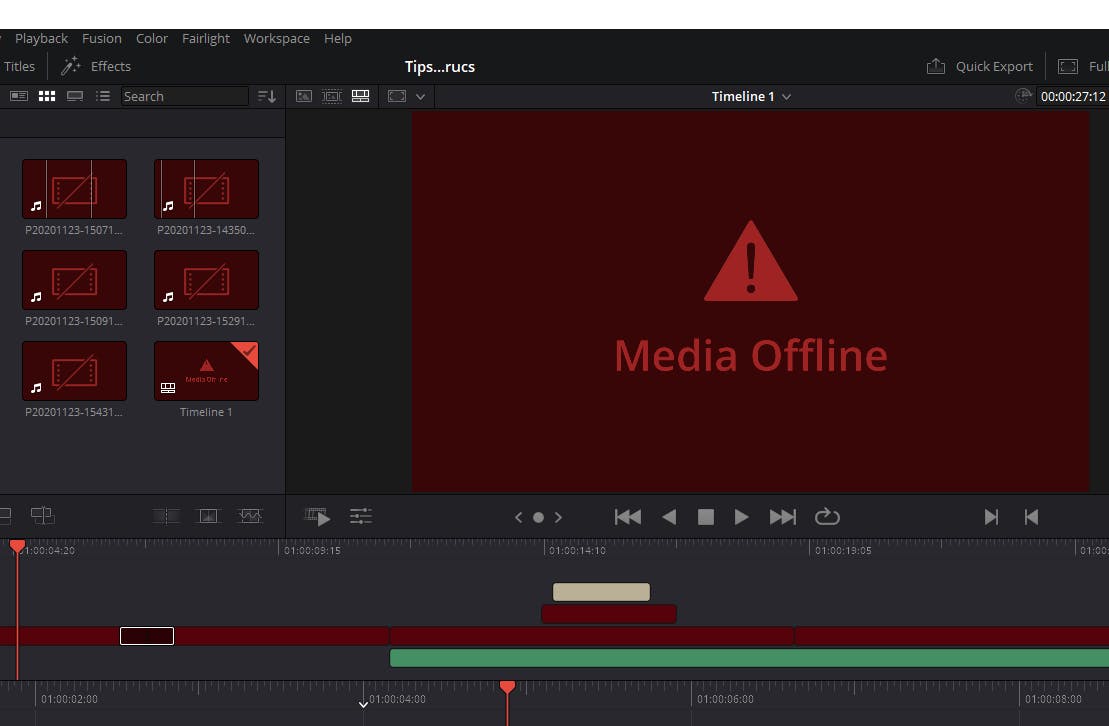Open the viewer tools sliders icon
Screen dimensions: 1109x726
point(361,517)
